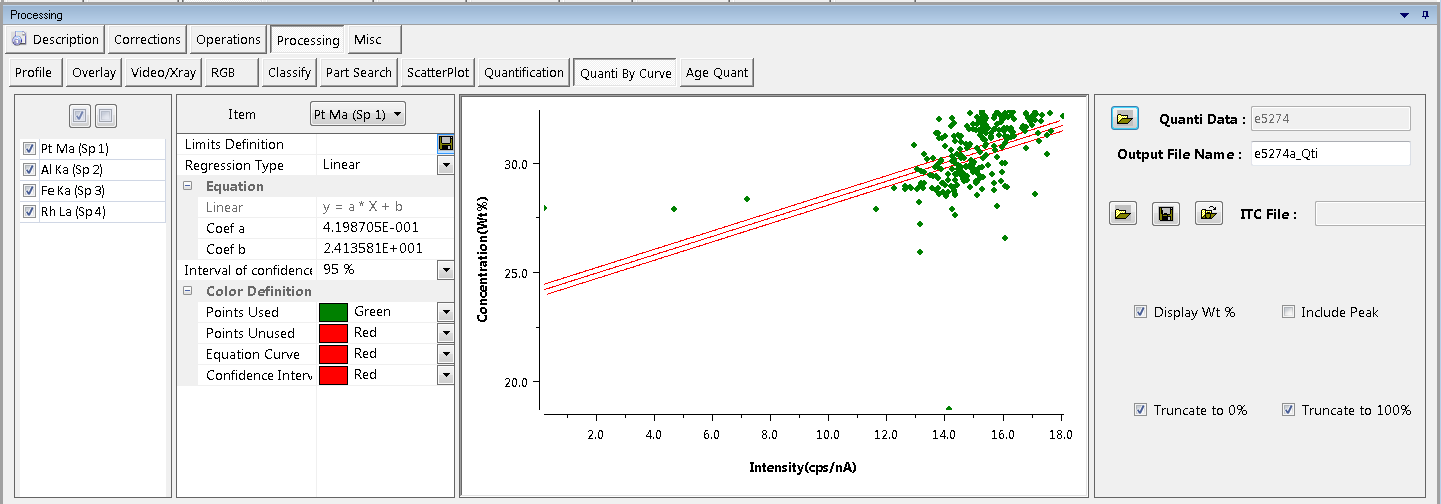Click the Age Quant button
The image size is (1441, 504).
click(x=716, y=73)
